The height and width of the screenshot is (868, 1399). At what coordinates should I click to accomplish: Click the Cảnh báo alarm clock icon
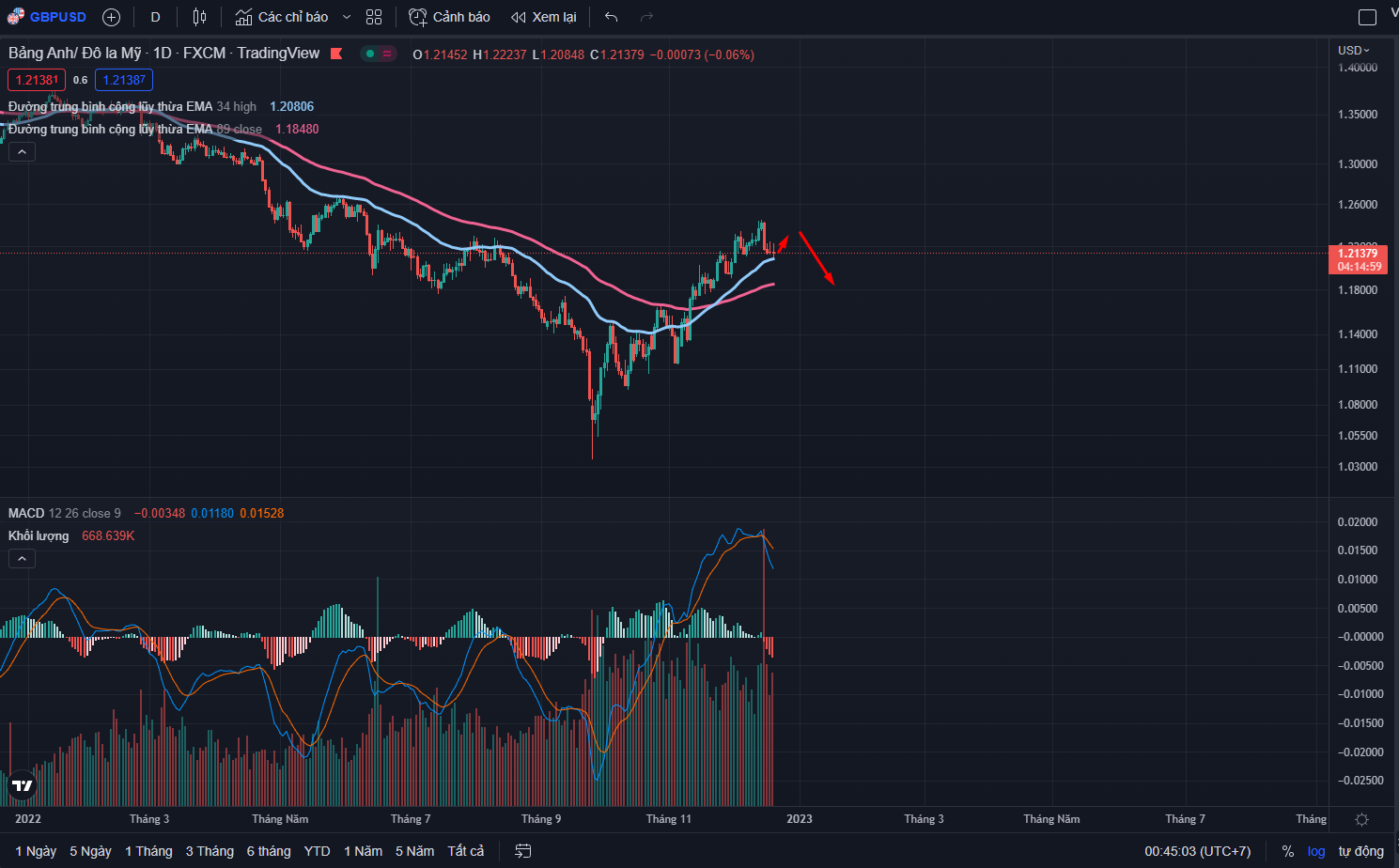418,17
